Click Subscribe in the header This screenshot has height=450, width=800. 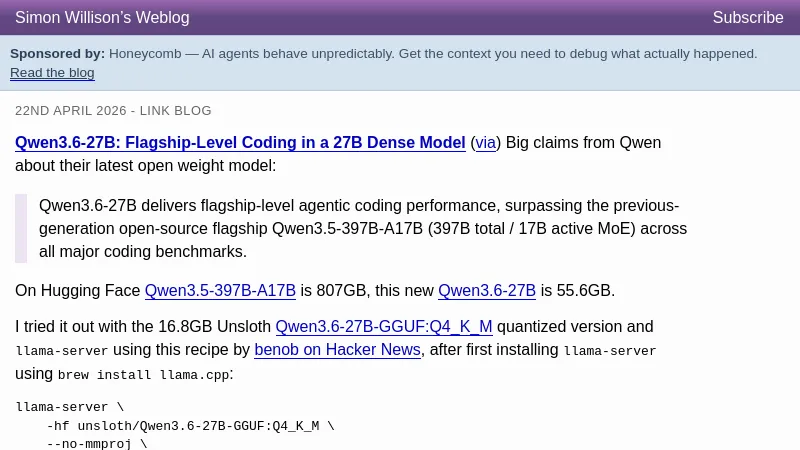(747, 18)
